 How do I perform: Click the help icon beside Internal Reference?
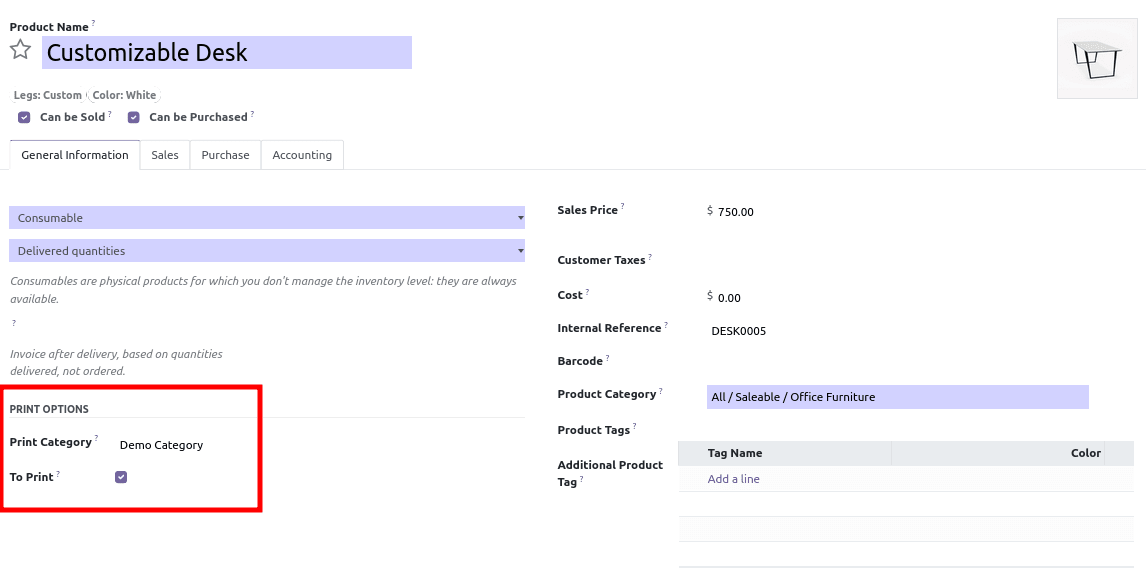[666, 325]
